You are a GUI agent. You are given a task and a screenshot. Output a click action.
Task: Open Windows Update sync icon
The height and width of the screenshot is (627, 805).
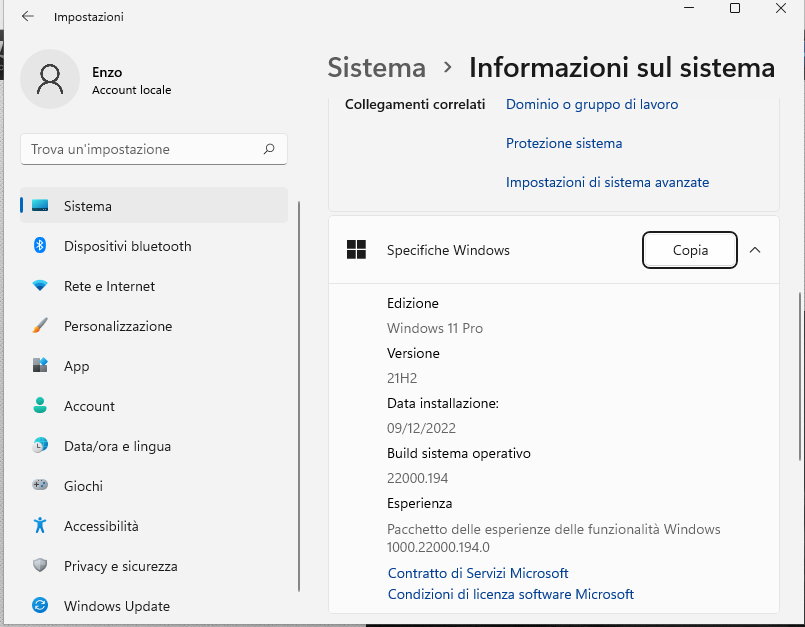[40, 605]
